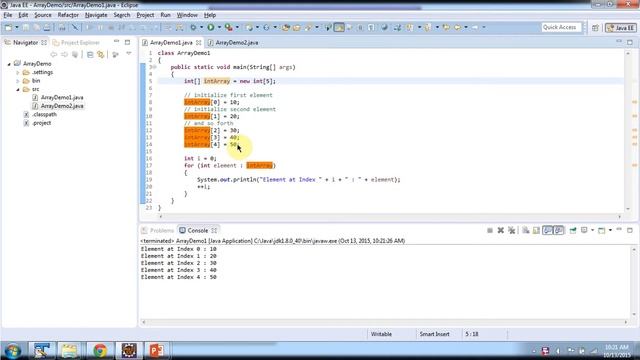Click the Debug bug icon in toolbar
Screen dimensions: 640x360
pyautogui.click(x=193, y=27)
